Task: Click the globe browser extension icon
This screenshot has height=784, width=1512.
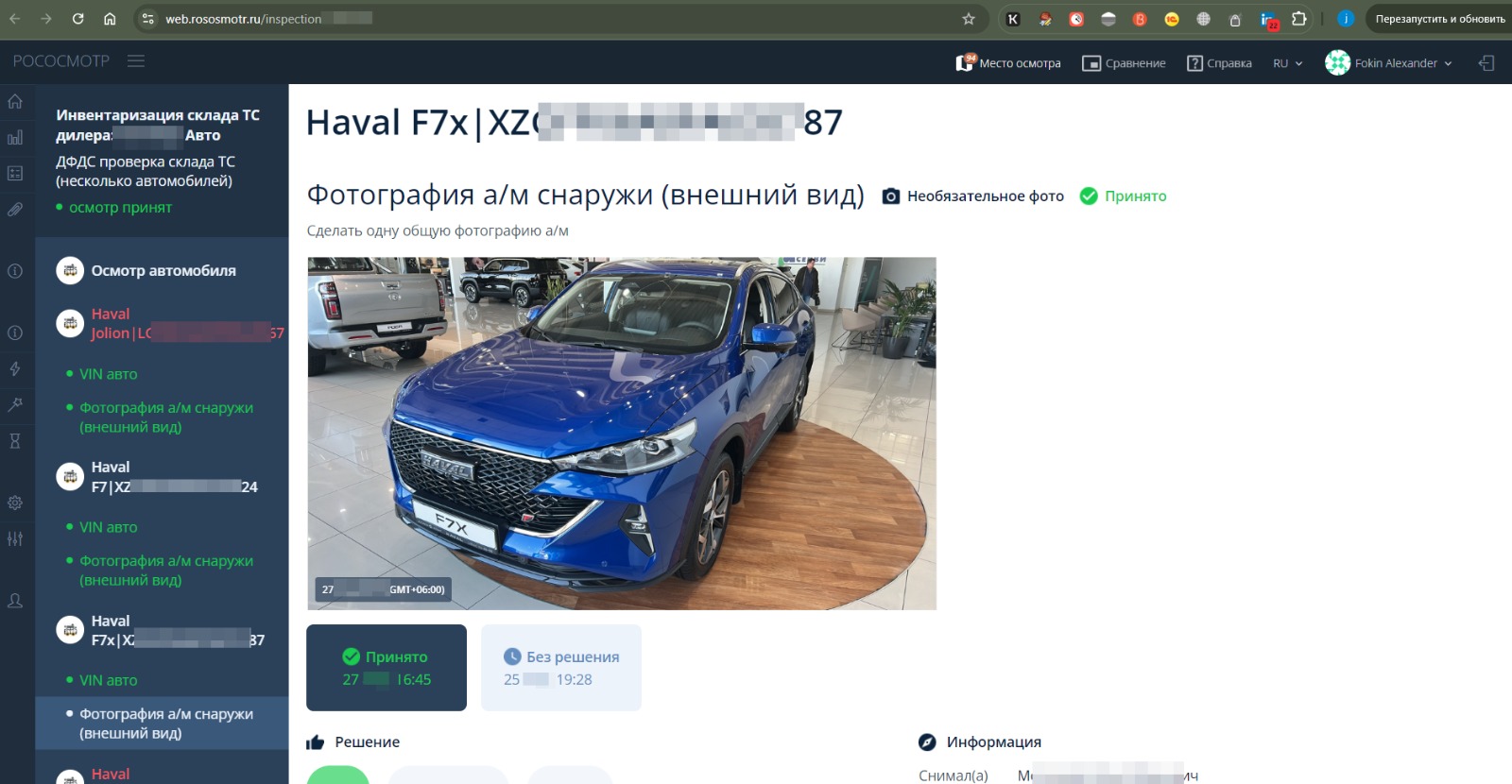Action: click(1203, 19)
